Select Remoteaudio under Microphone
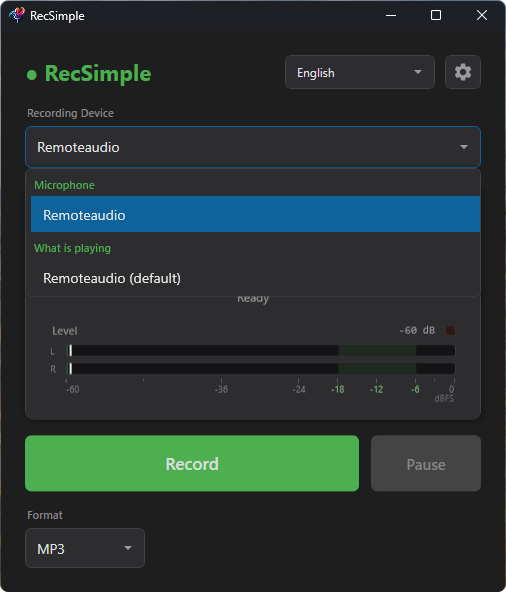 [x=255, y=214]
